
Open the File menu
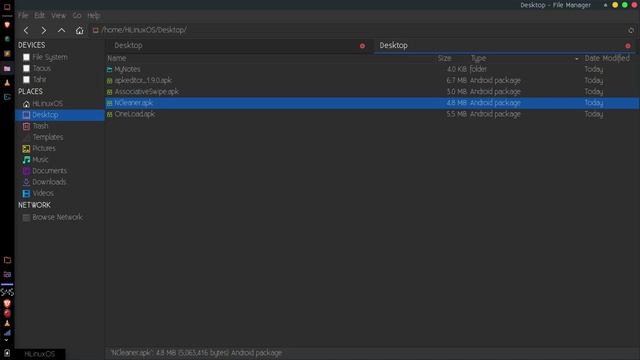pyautogui.click(x=23, y=16)
